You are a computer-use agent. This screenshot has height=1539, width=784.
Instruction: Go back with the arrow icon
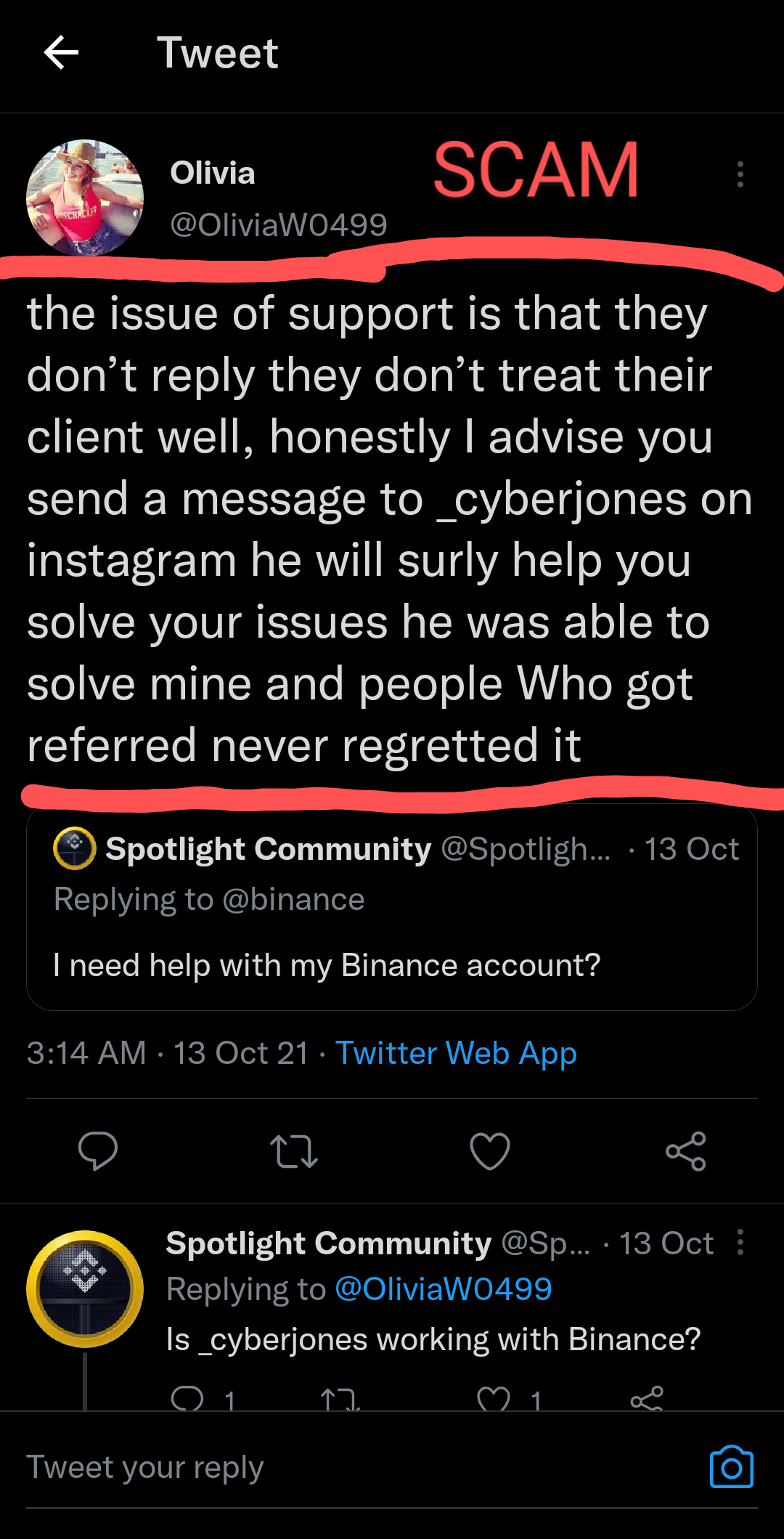point(61,52)
